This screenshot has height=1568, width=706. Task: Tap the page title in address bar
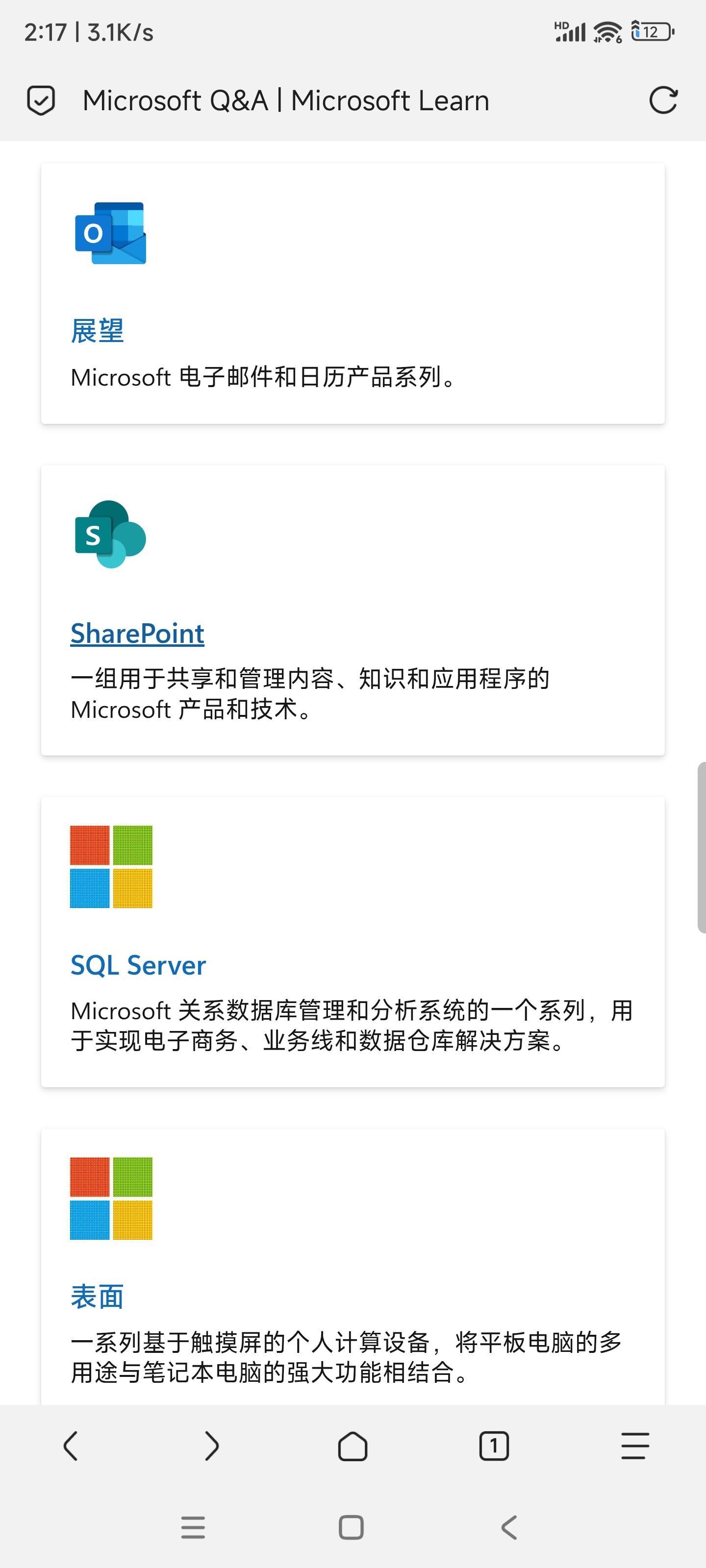point(286,100)
